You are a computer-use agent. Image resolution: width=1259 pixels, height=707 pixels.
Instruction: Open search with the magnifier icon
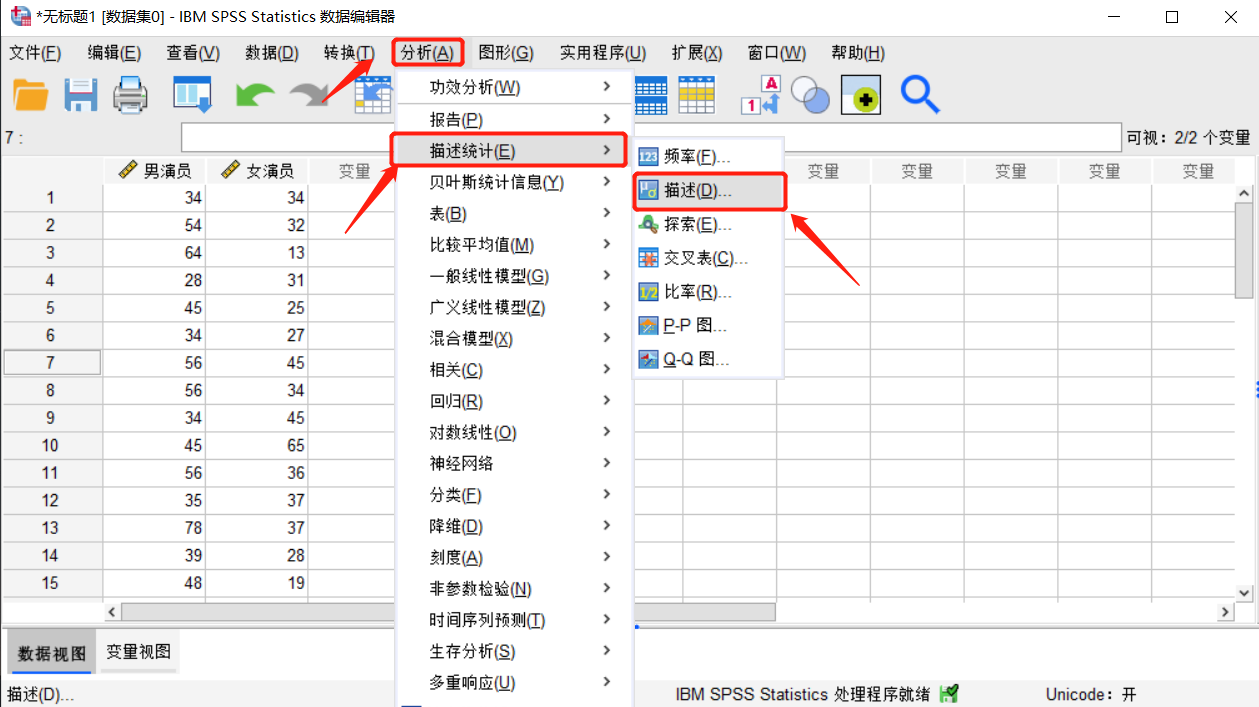coord(919,94)
